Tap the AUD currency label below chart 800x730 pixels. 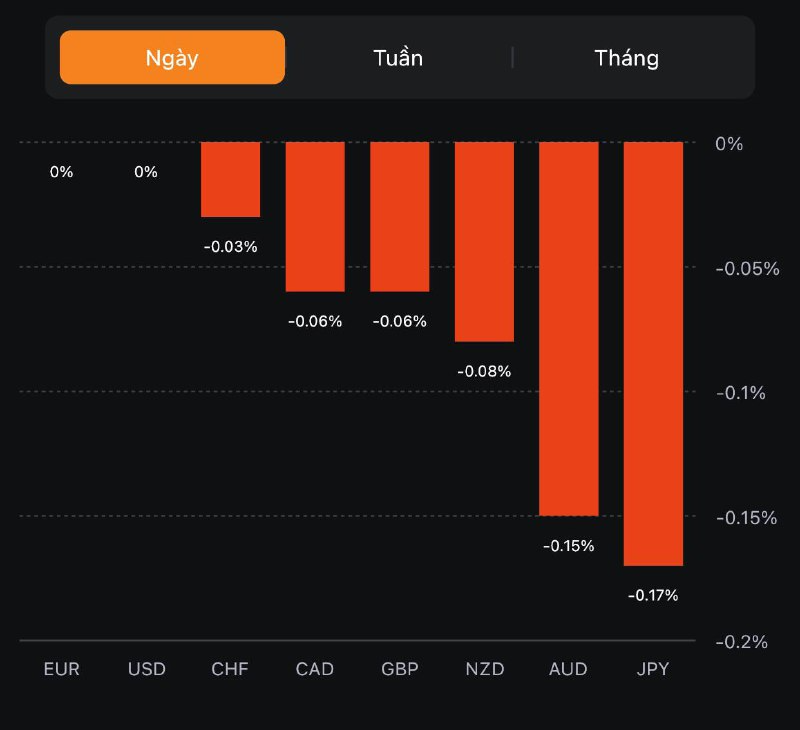tap(568, 669)
